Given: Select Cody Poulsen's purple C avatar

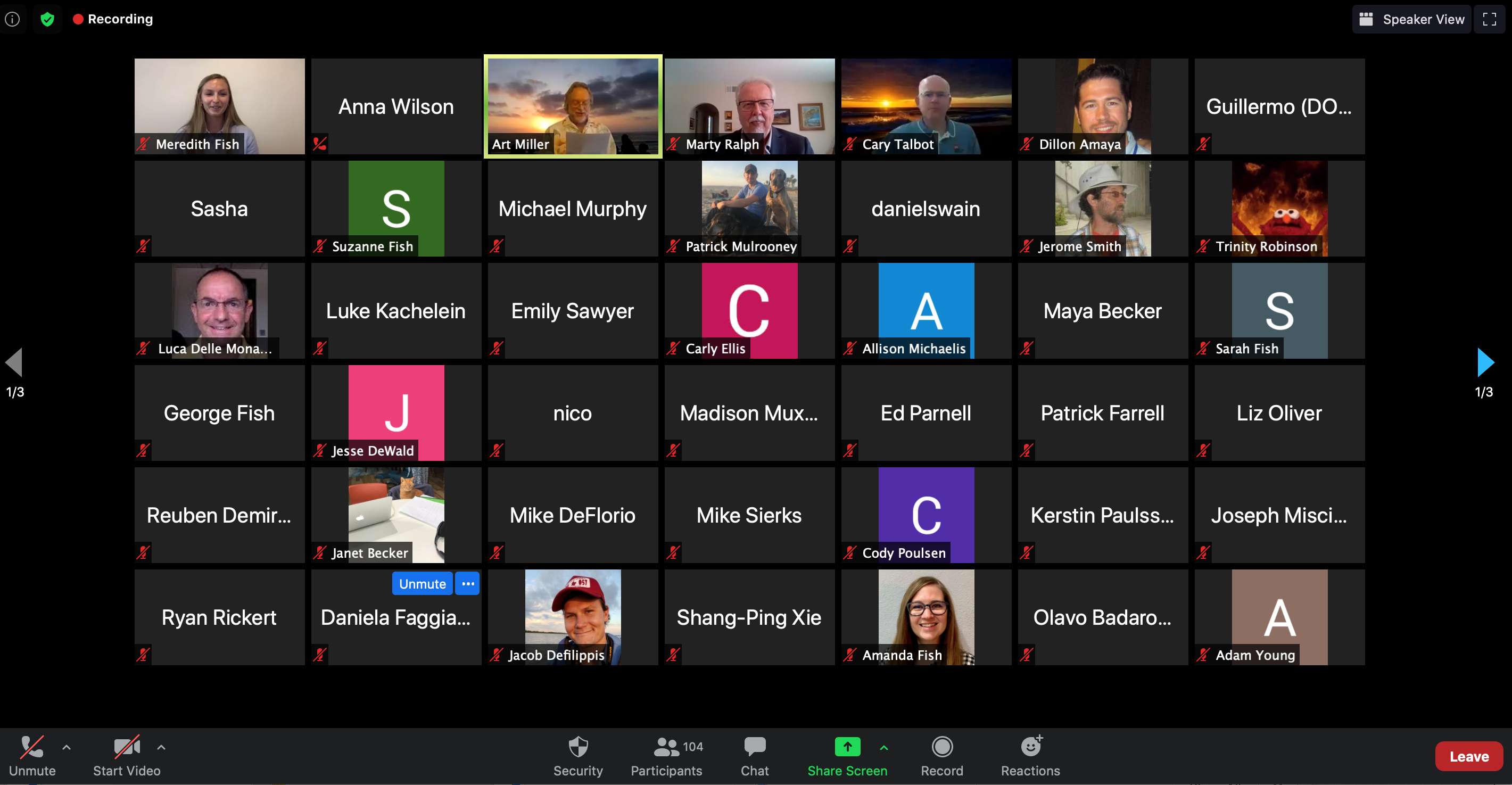Looking at the screenshot, I should click(x=926, y=515).
